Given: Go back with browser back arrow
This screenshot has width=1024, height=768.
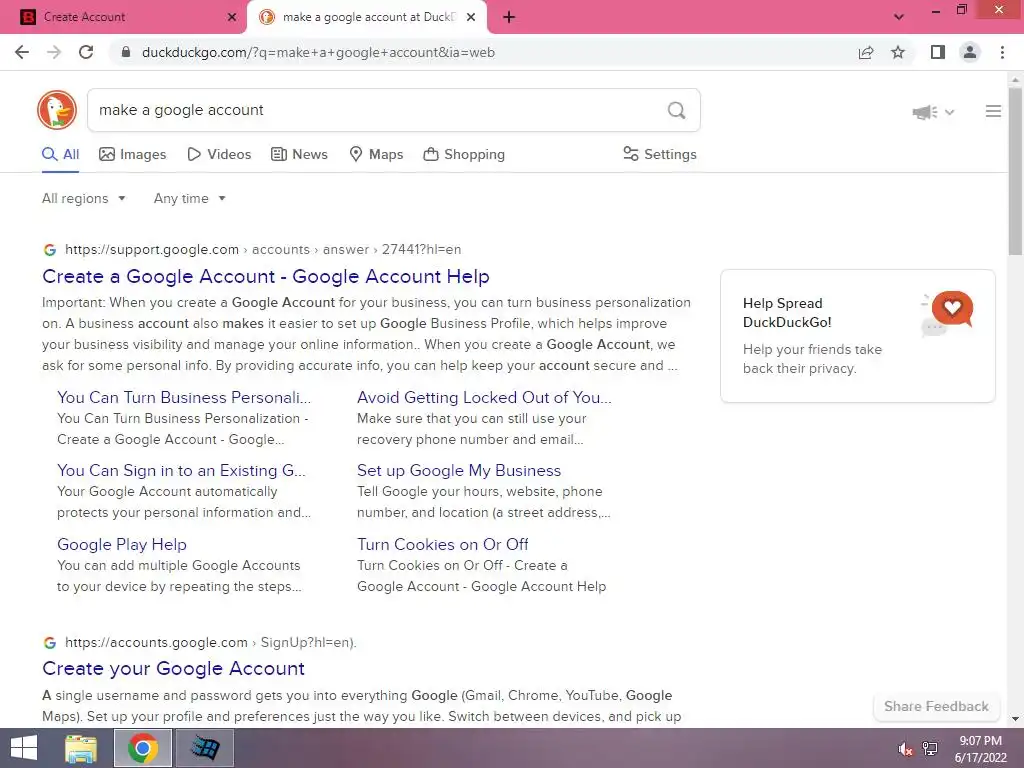Looking at the screenshot, I should (22, 52).
